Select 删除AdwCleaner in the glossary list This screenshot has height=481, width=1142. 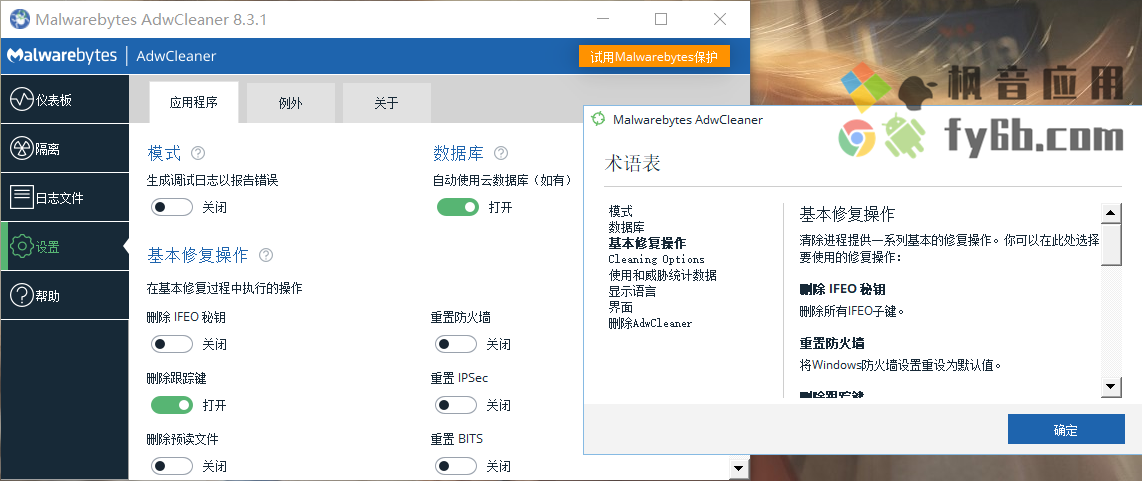[x=650, y=324]
